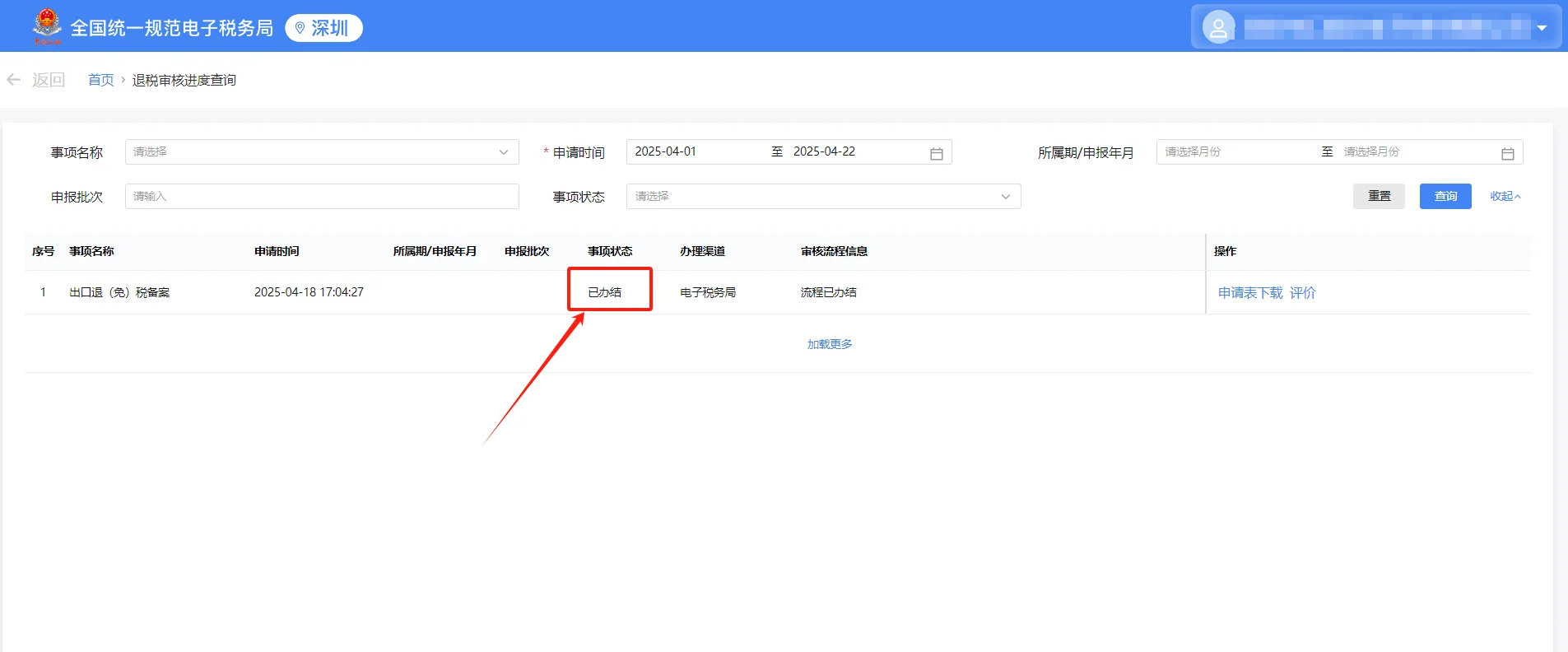Expand the 事项名称 dropdown

(322, 151)
